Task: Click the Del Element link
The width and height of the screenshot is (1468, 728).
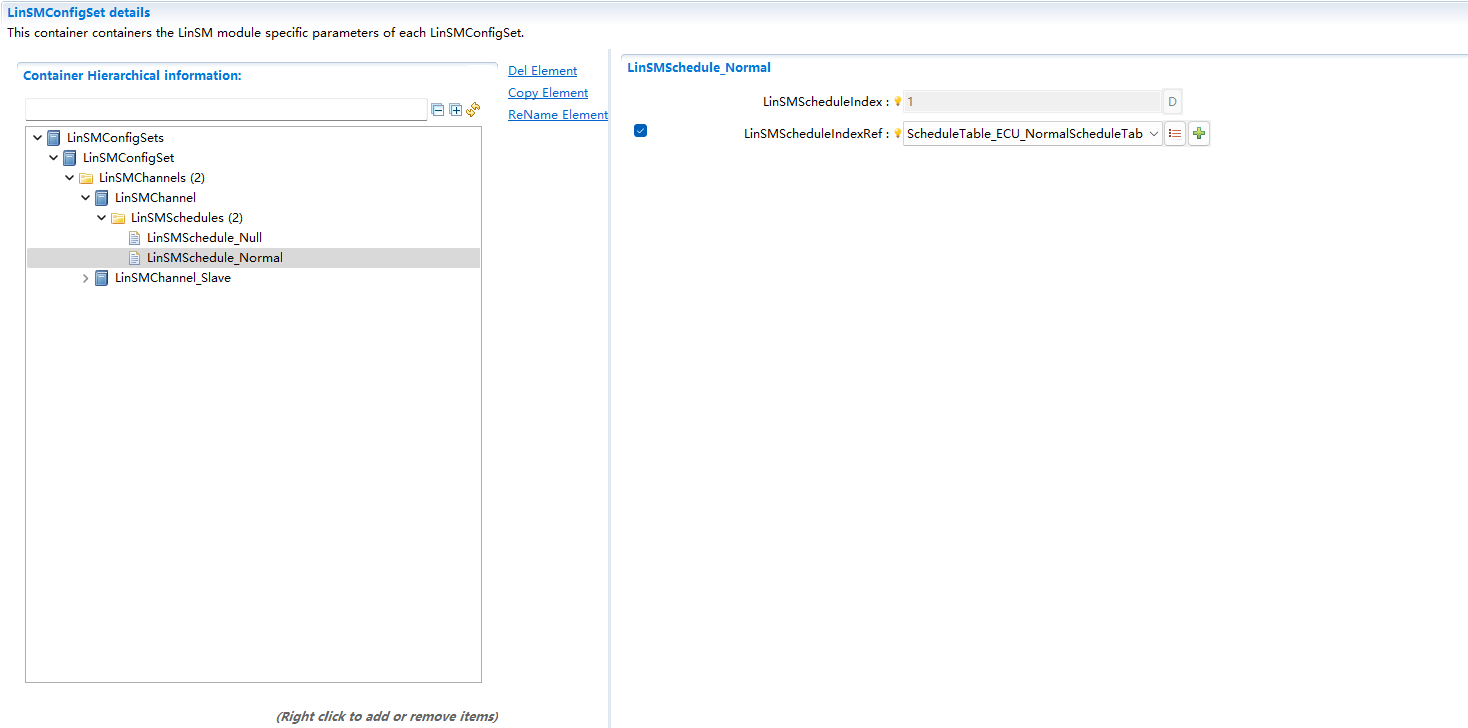Action: 542,70
